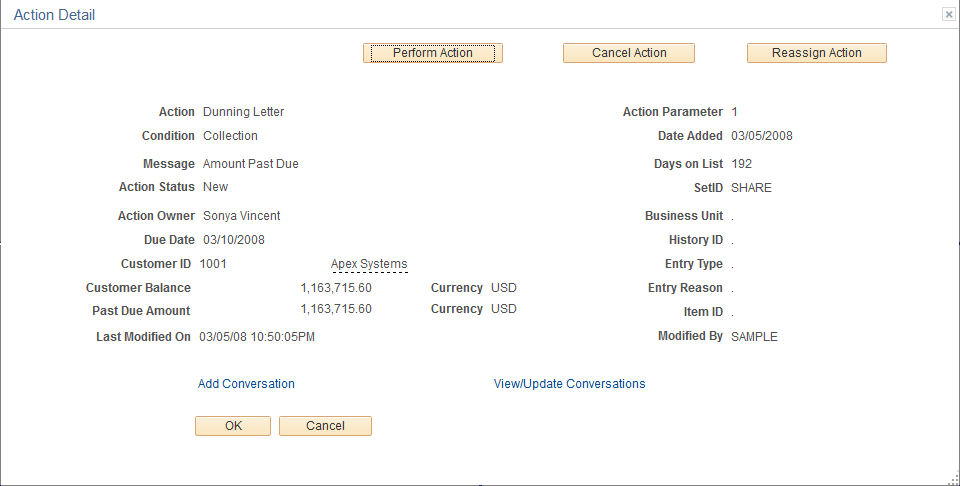Select the Modified By value SAMPLE
Viewport: 960px width, 486px height.
click(754, 337)
